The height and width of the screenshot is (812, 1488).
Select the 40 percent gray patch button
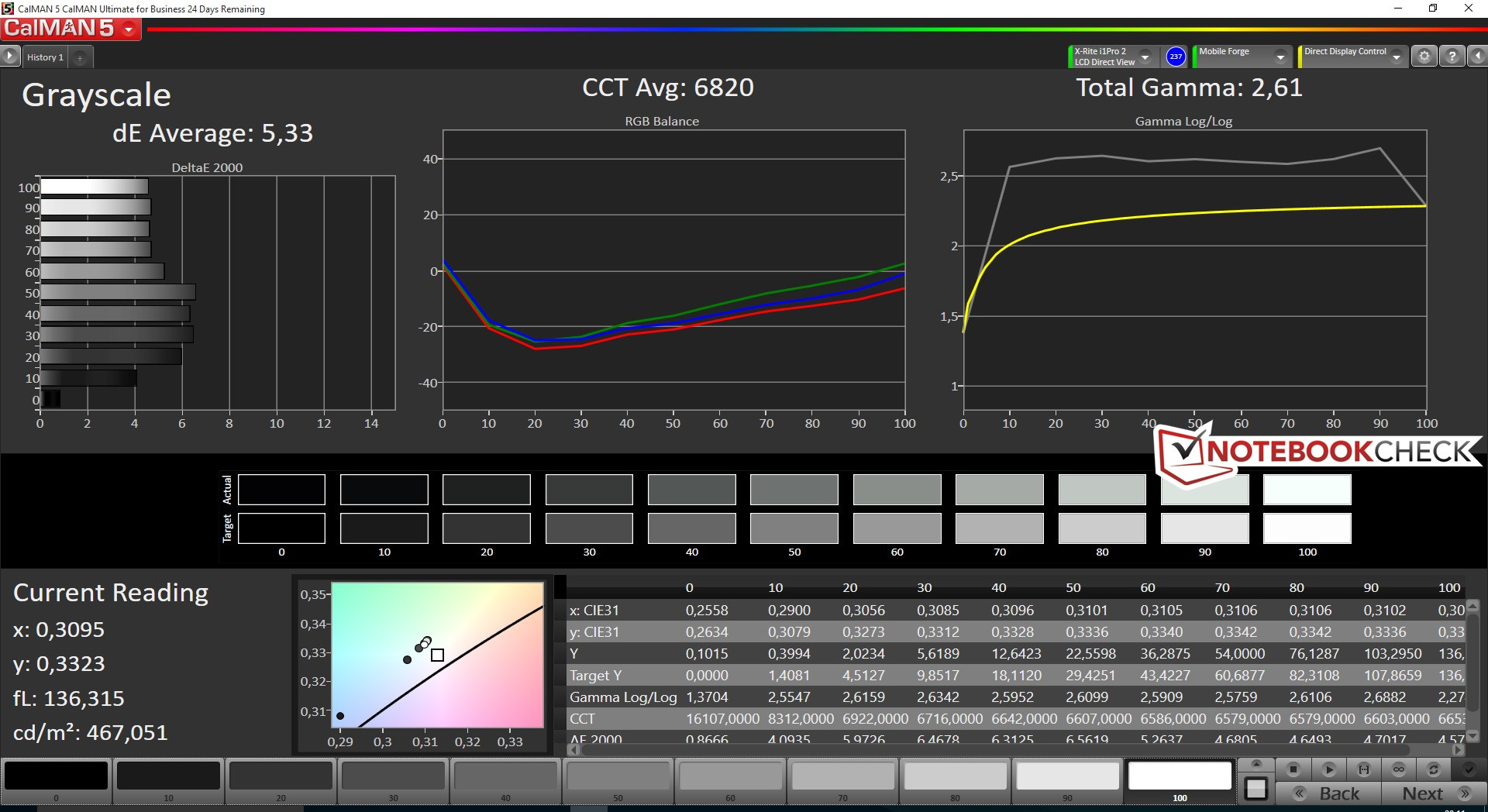pyautogui.click(x=505, y=781)
